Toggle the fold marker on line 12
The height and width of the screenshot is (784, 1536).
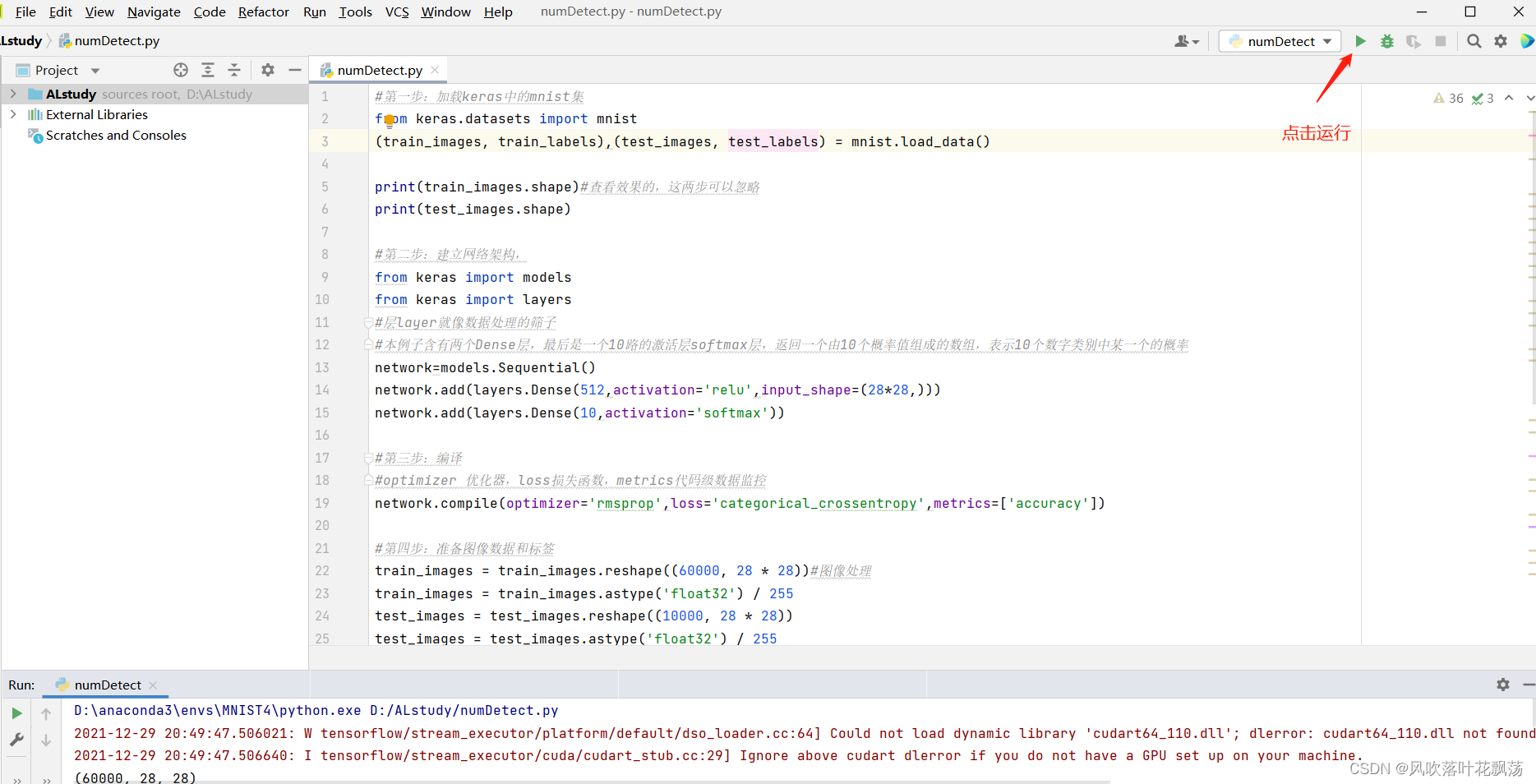point(368,344)
